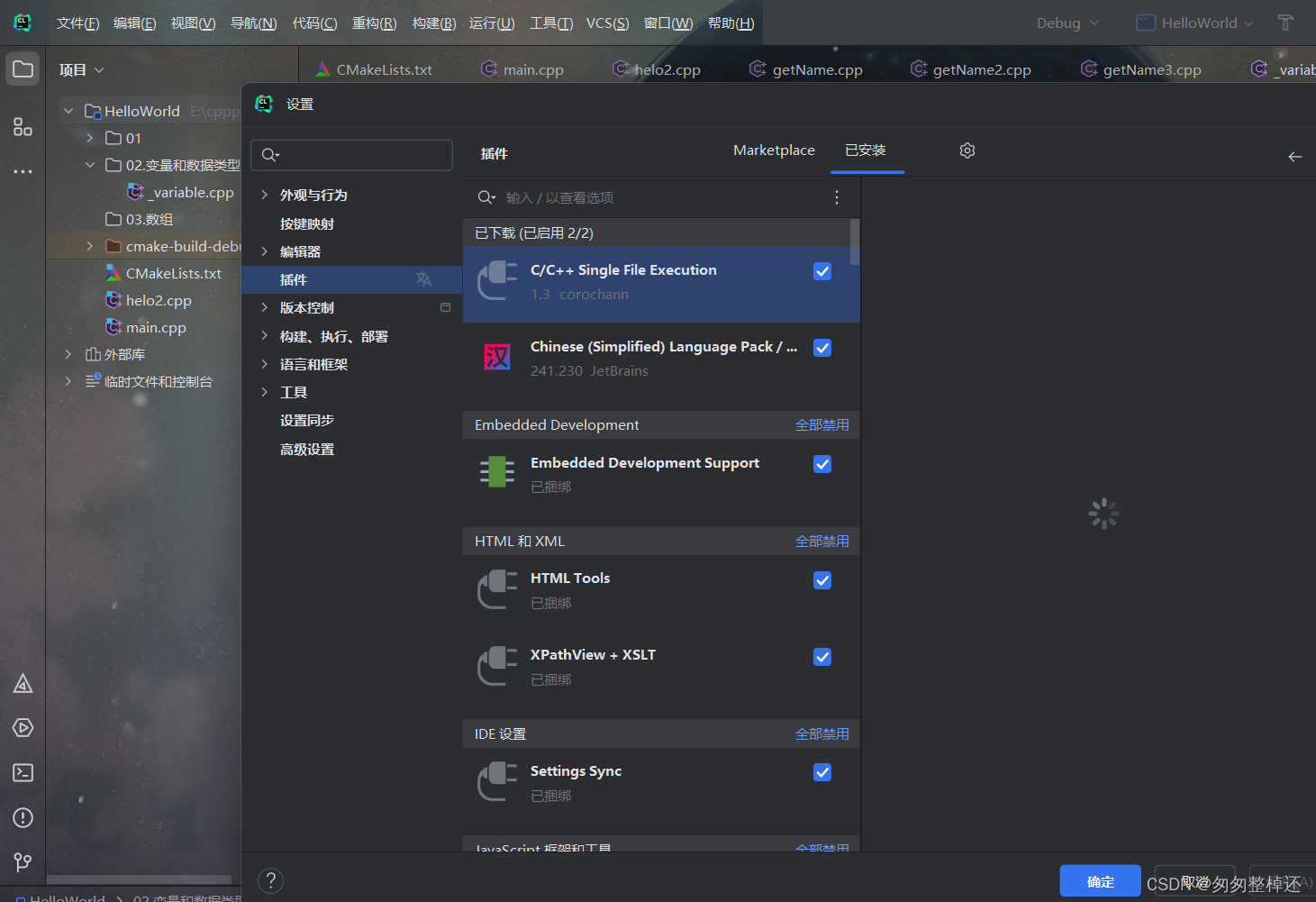This screenshot has height=902, width=1316.
Task: Toggle the Embedded Development Support checkbox
Action: [822, 464]
